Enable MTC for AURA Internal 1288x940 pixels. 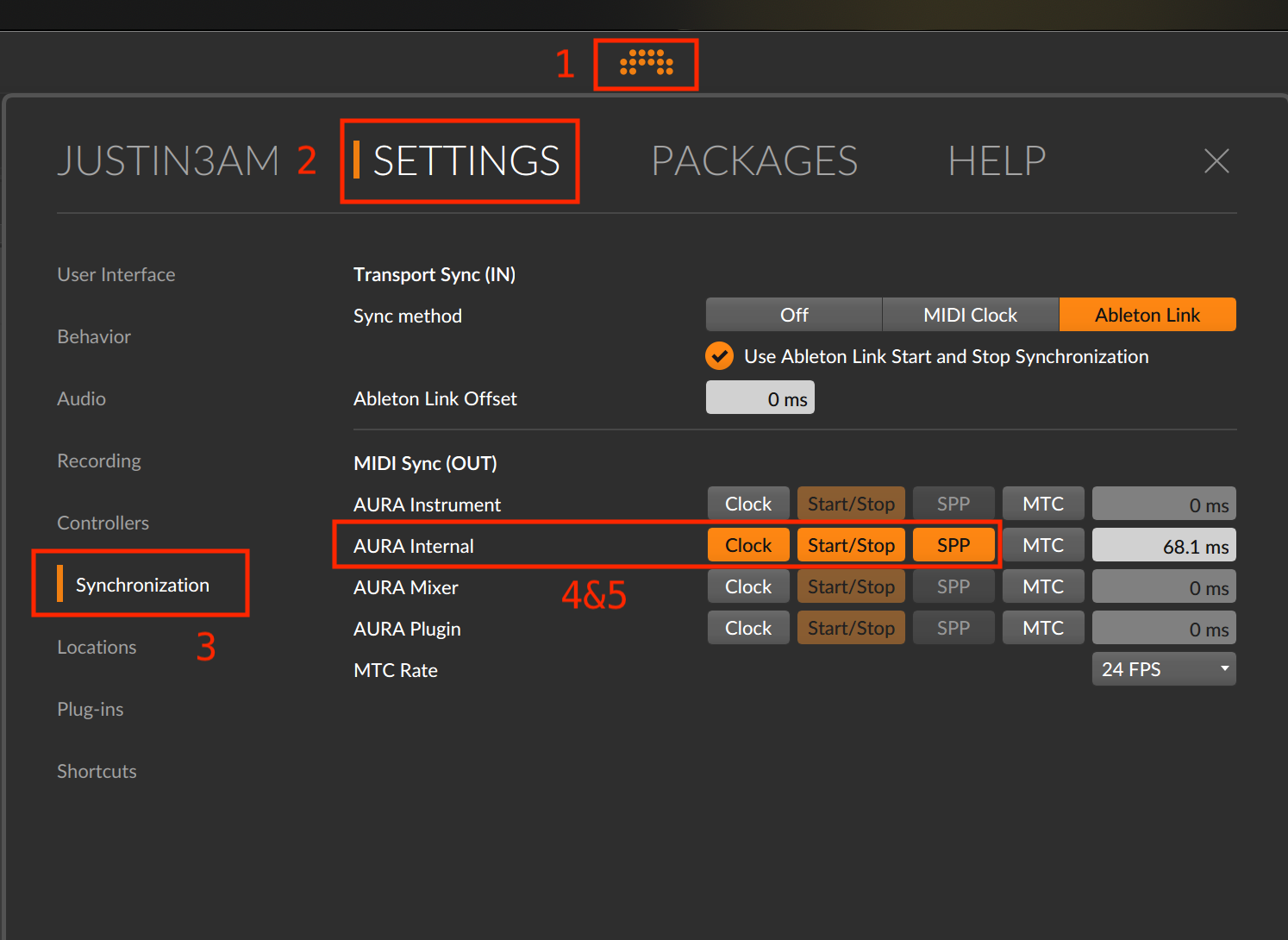[x=1043, y=545]
